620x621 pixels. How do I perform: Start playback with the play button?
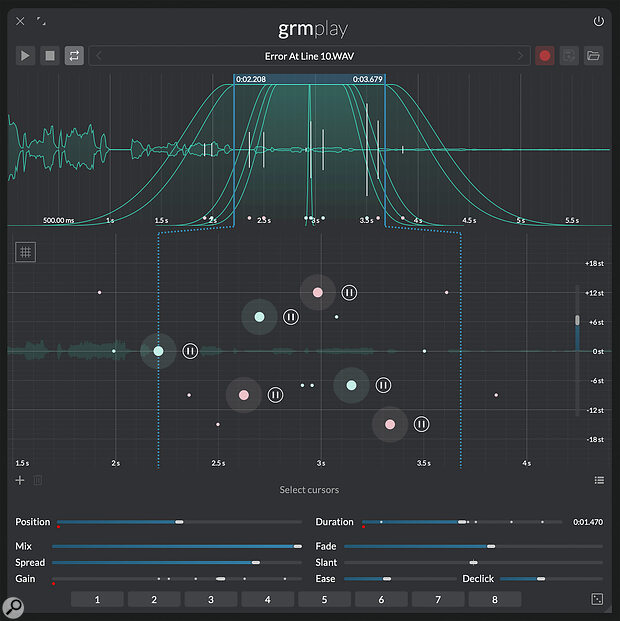click(25, 56)
